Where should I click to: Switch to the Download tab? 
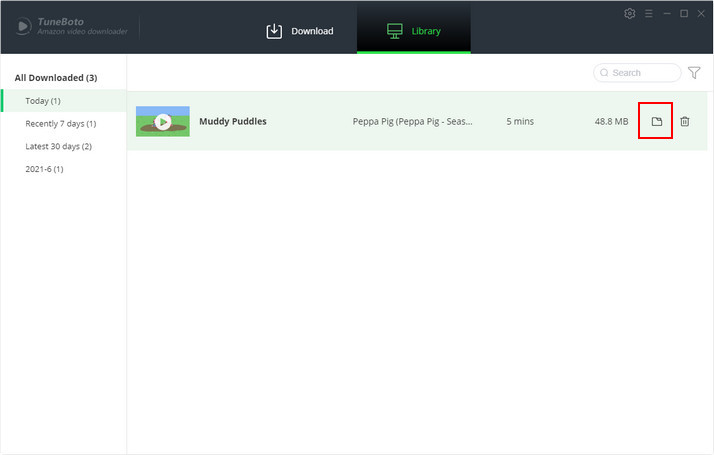click(x=300, y=31)
